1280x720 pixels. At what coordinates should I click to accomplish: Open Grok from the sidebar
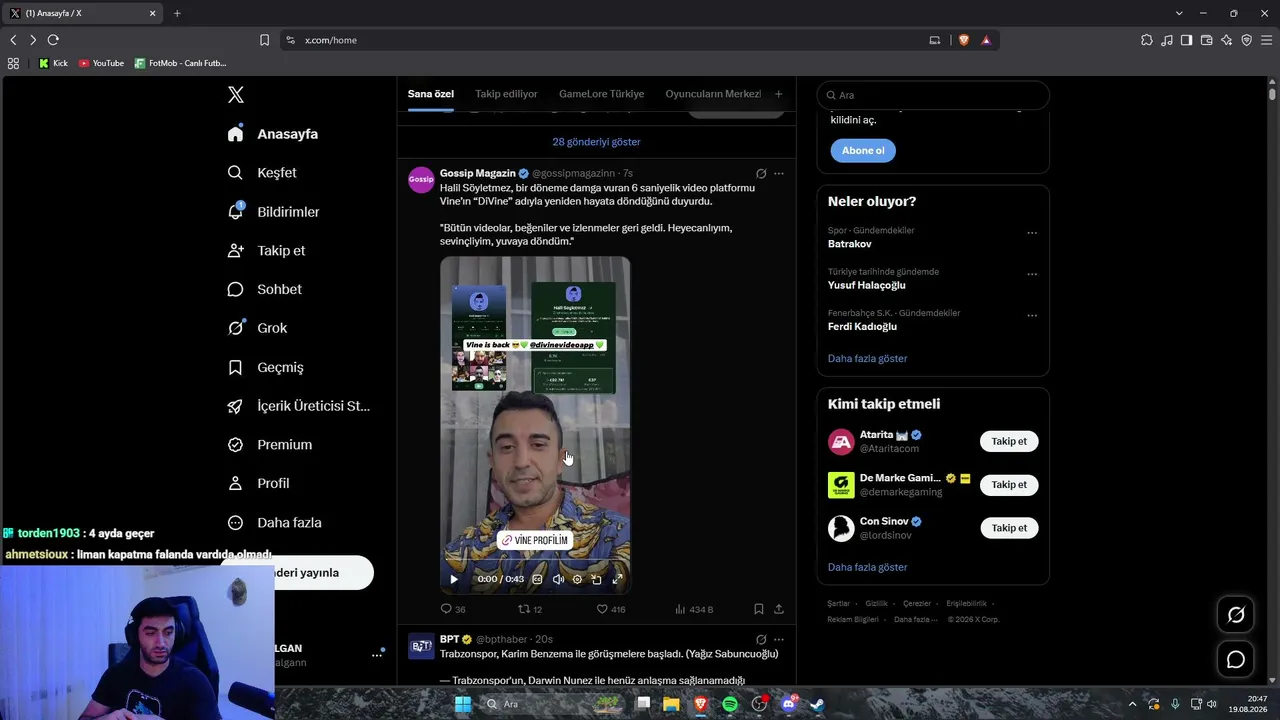coord(257,328)
